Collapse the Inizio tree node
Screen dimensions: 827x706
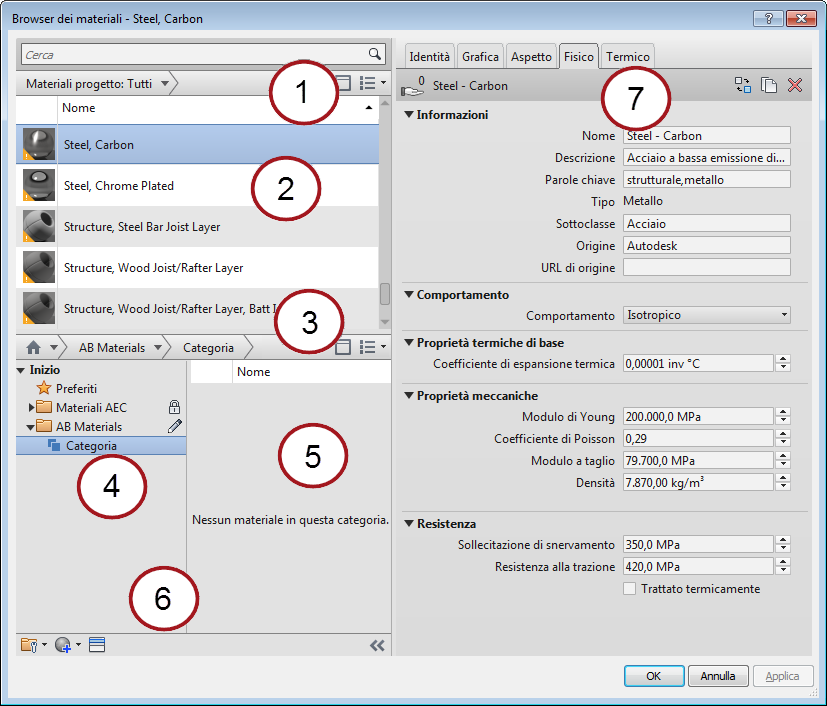click(x=21, y=370)
